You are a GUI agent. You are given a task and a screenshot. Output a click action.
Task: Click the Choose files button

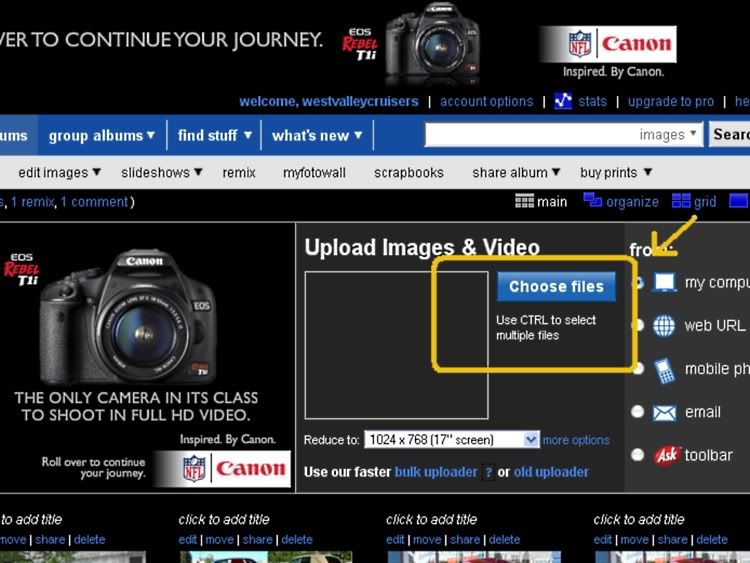click(x=556, y=287)
